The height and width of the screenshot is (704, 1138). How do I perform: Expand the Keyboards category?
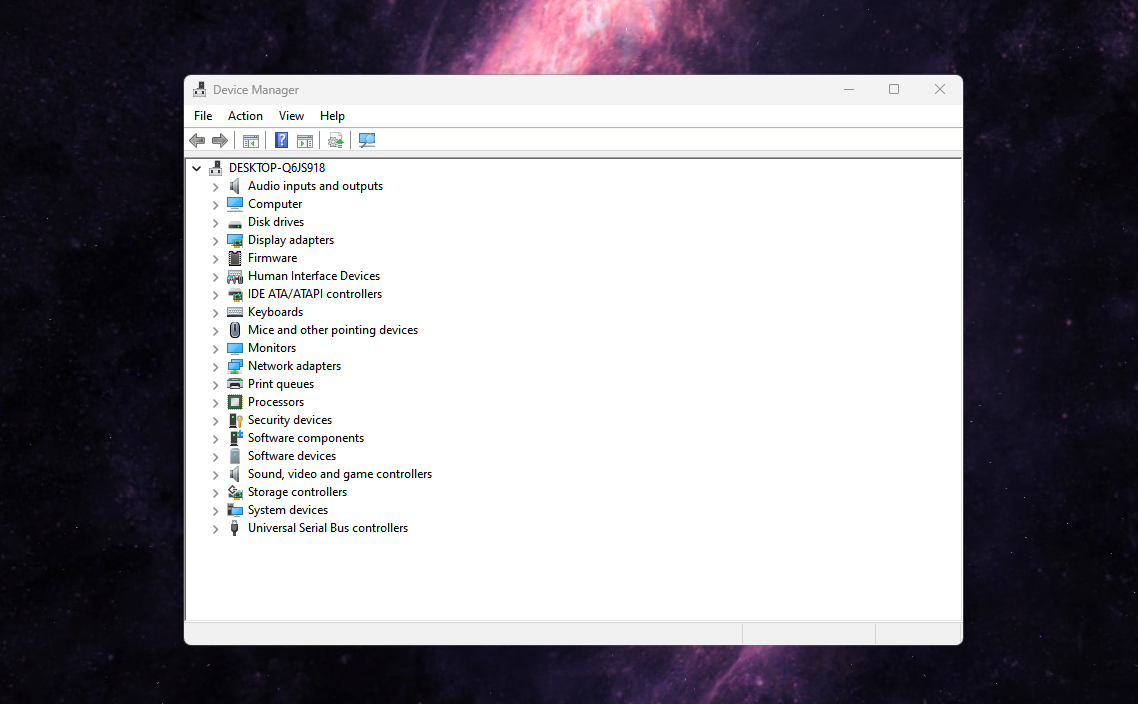215,312
